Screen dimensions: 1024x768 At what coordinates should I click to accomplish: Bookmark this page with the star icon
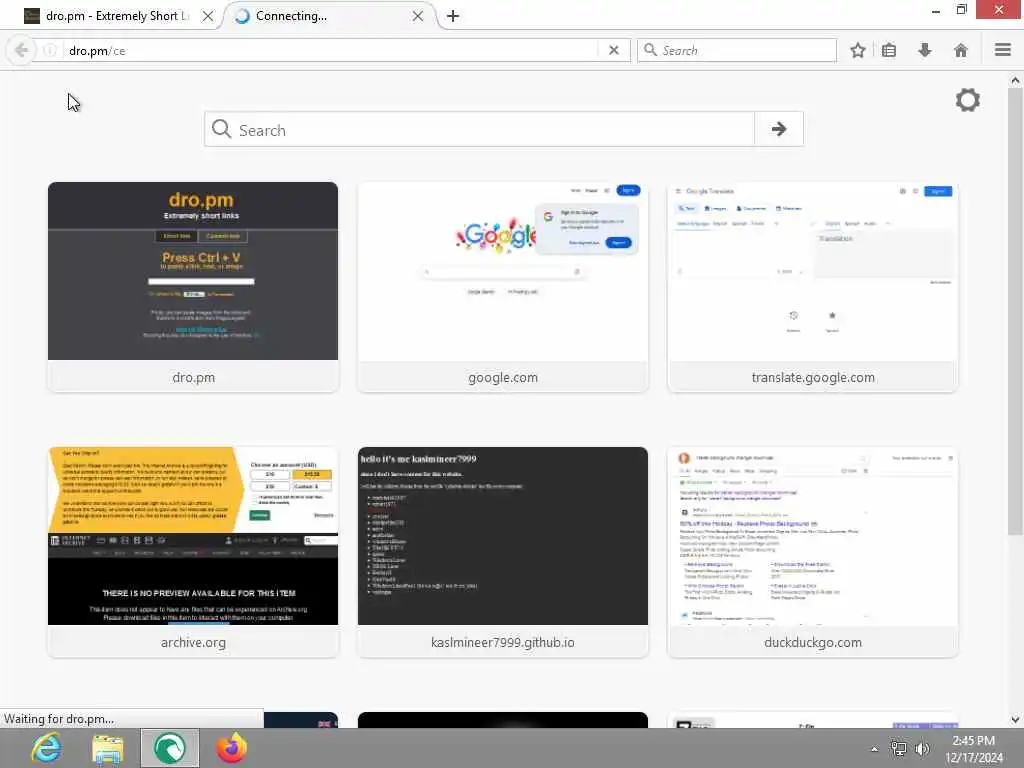coord(857,50)
